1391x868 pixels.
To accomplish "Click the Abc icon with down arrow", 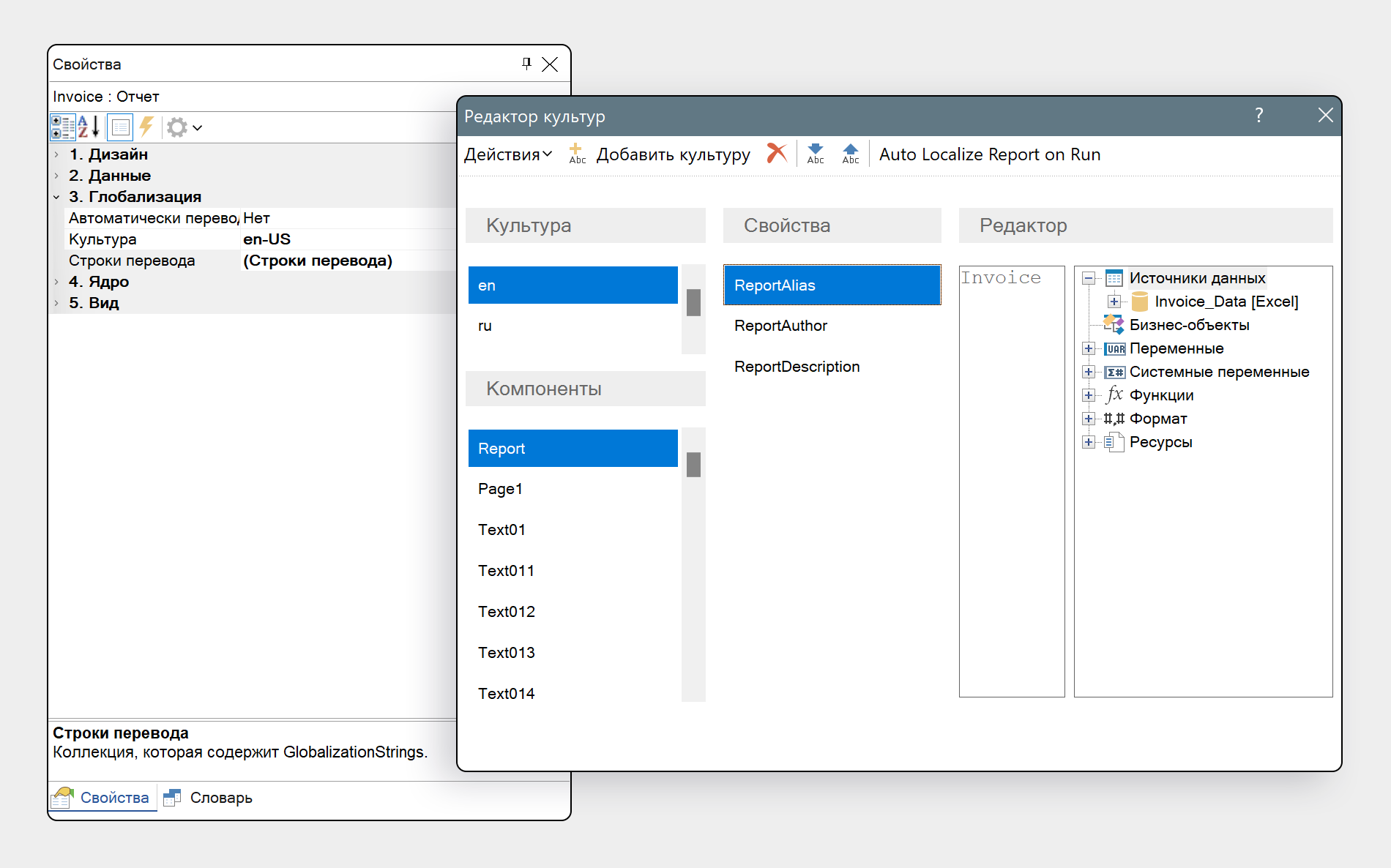I will [x=816, y=154].
